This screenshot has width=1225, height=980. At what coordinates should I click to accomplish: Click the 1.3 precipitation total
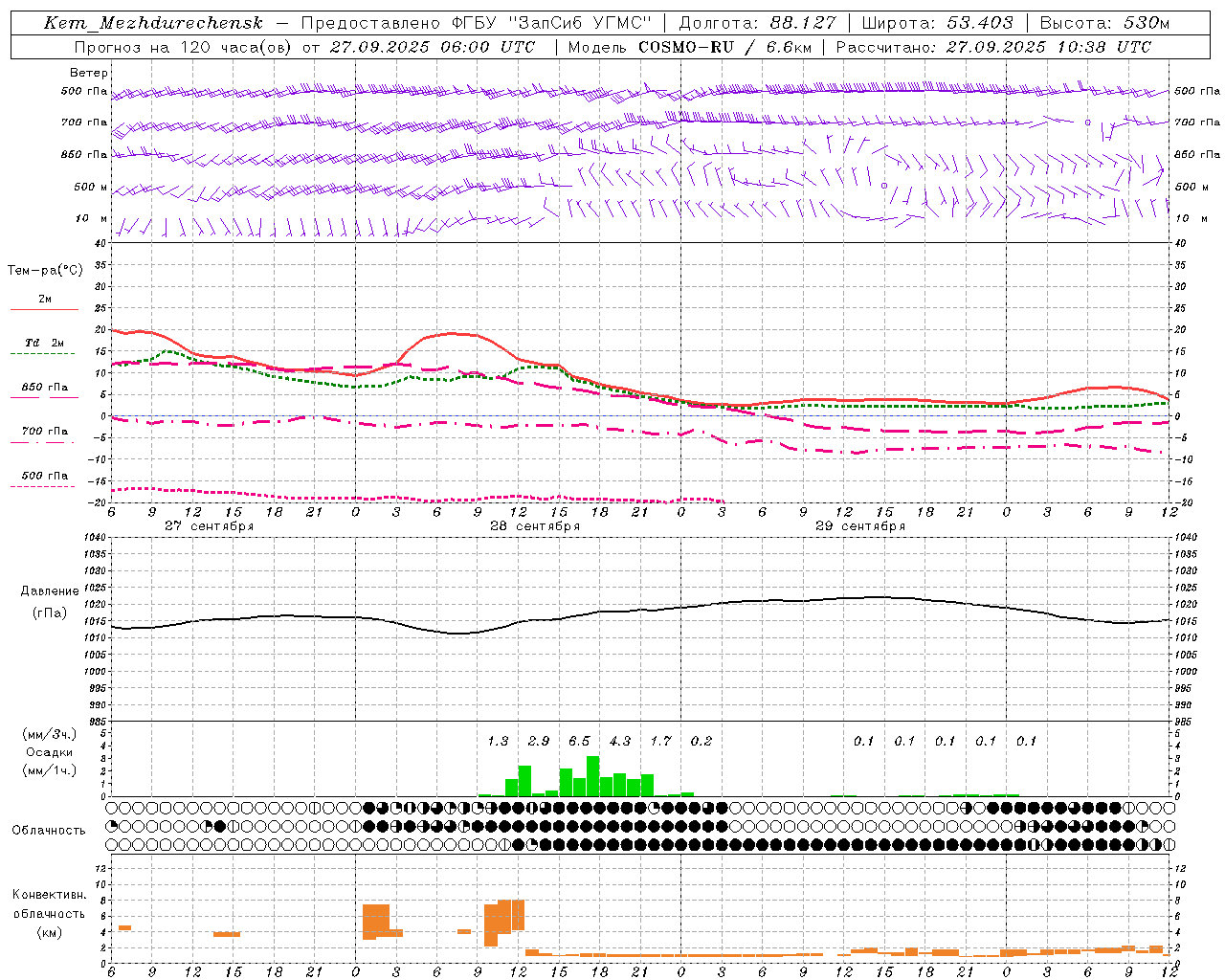coord(498,742)
